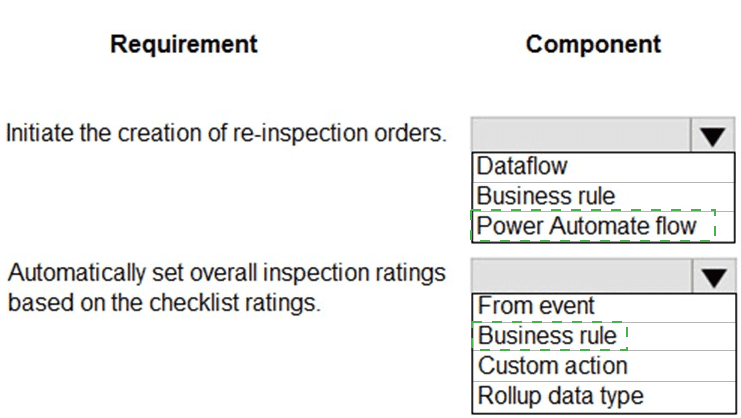741x418 pixels.
Task: Select Business rule in the first list
Action: [x=603, y=197]
